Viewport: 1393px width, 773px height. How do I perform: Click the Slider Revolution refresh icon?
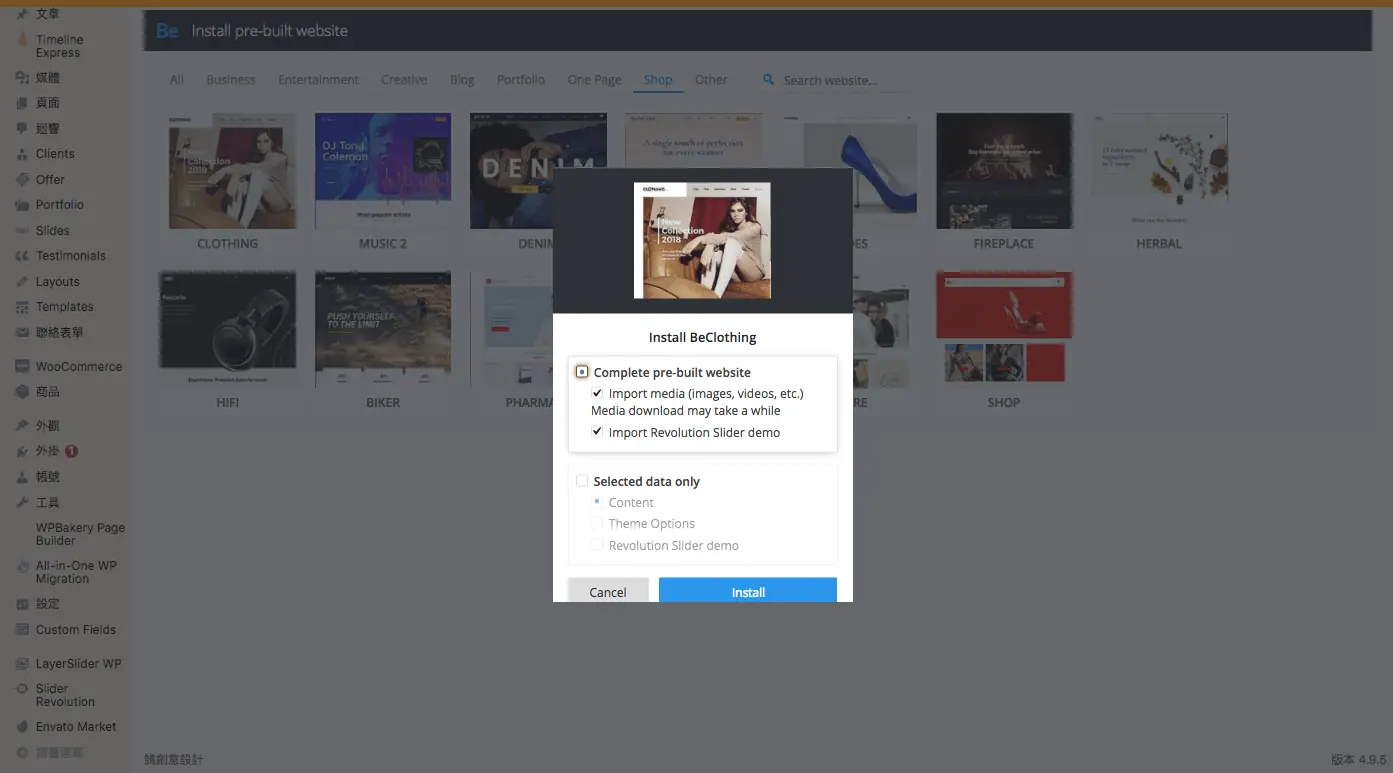tap(22, 689)
